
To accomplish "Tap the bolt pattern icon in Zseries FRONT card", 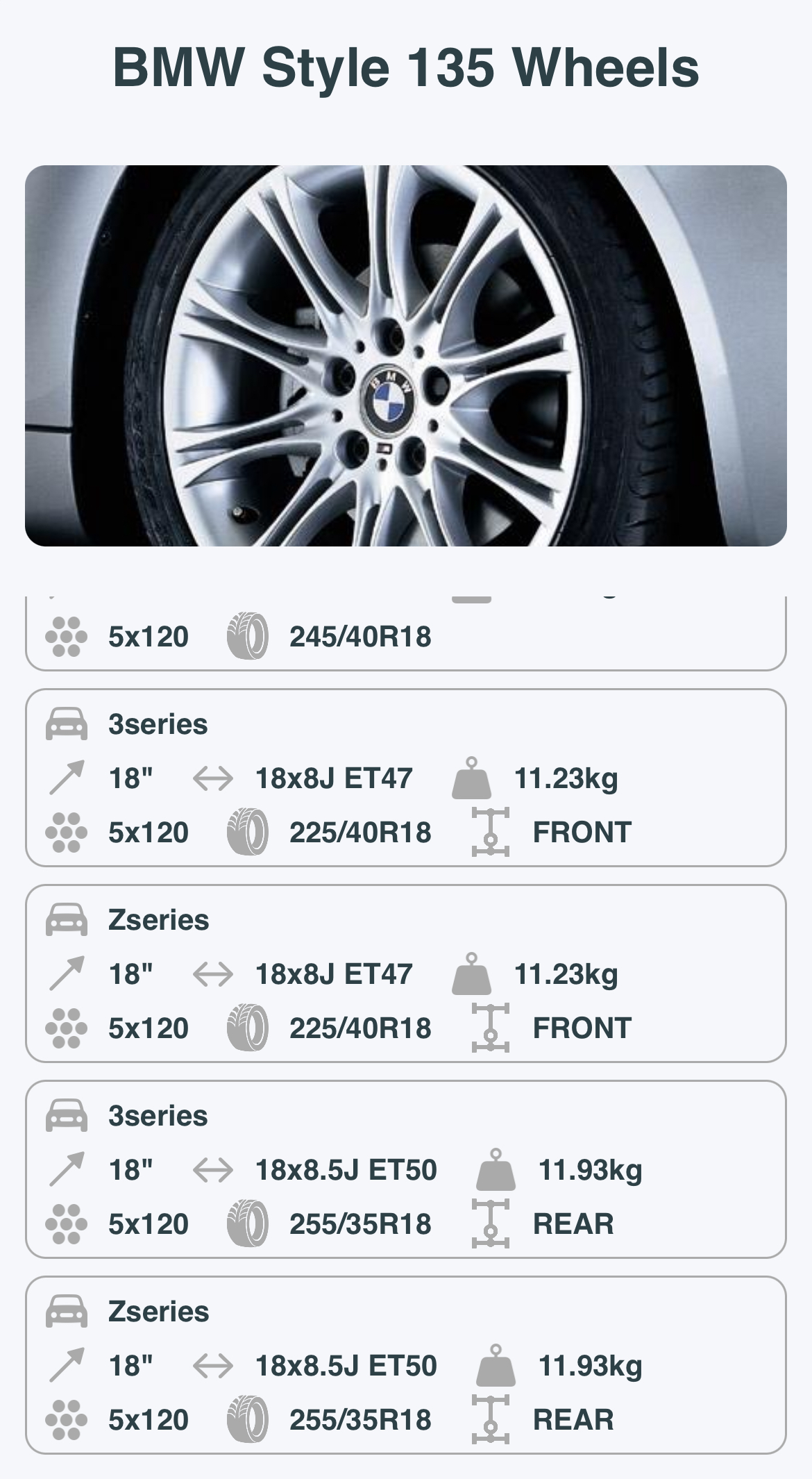I will (67, 1028).
